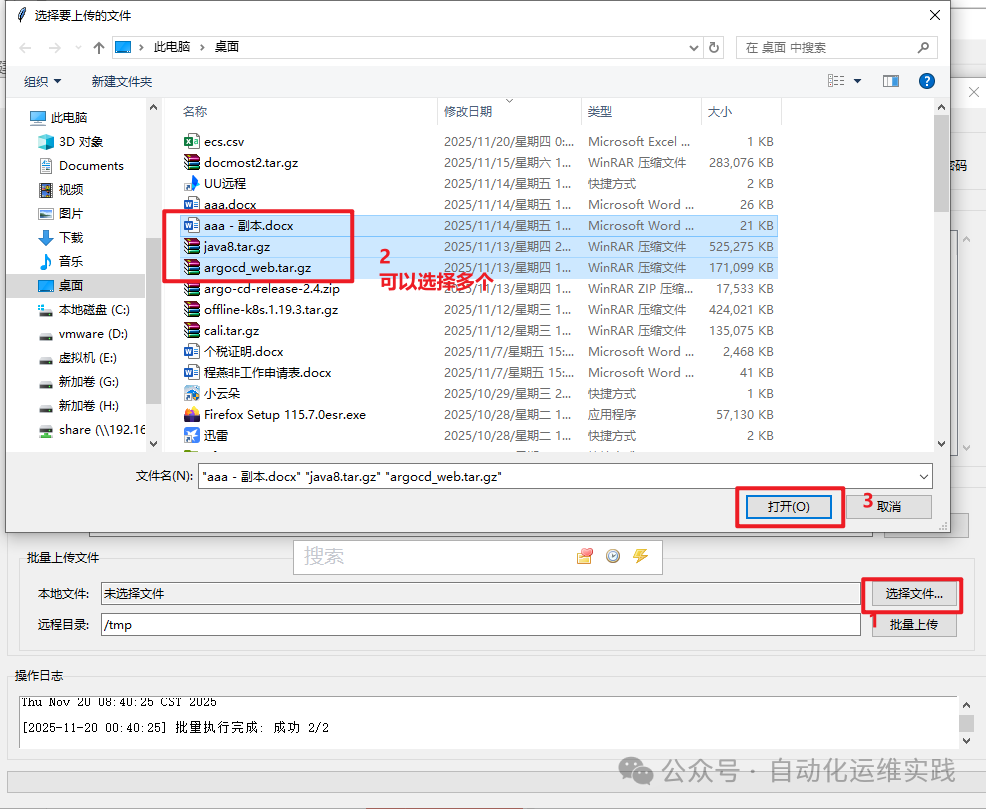Open the 组织 dropdown menu
This screenshot has height=809, width=986.
(42, 82)
